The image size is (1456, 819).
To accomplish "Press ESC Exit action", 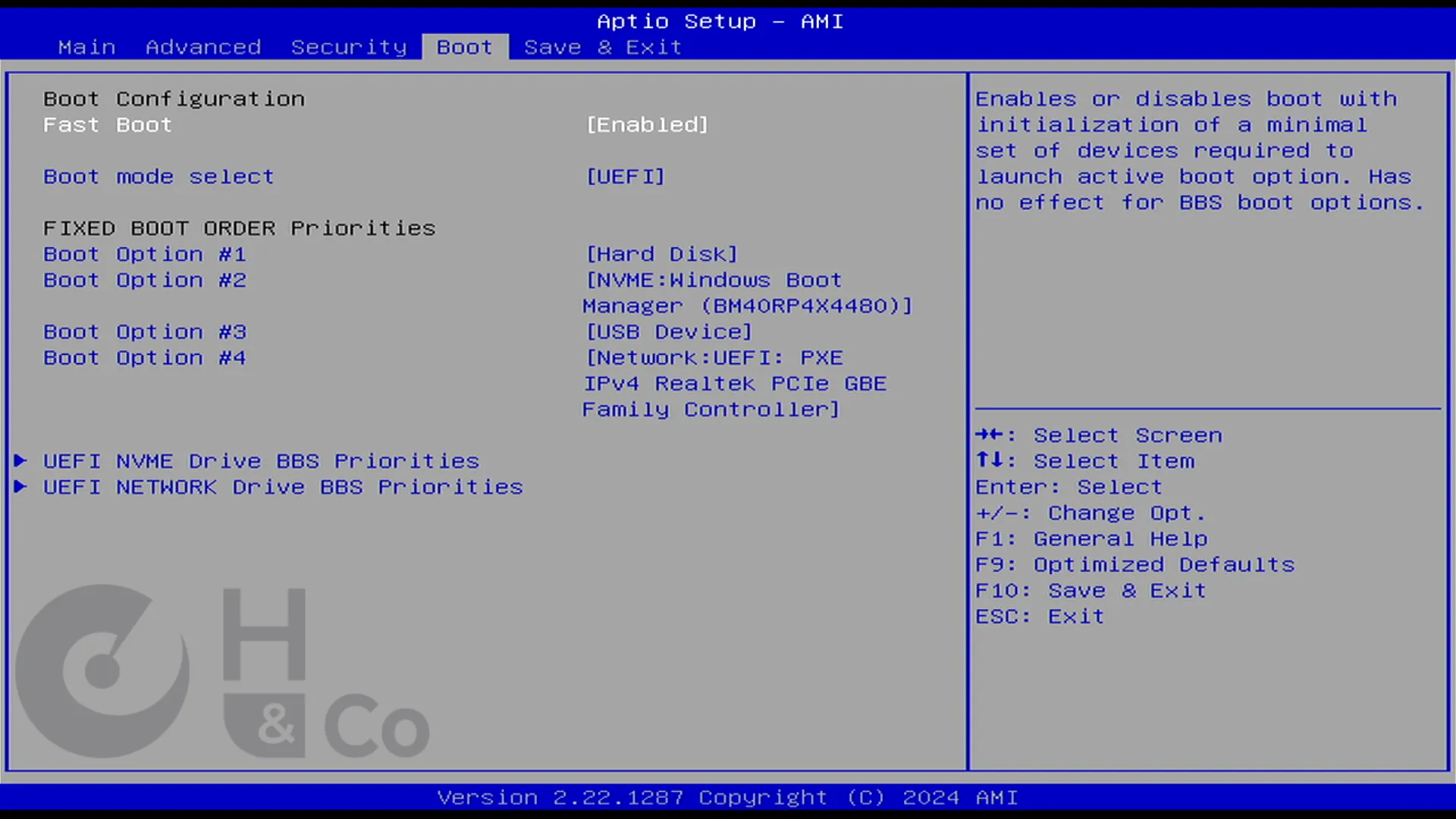I will [x=1040, y=616].
